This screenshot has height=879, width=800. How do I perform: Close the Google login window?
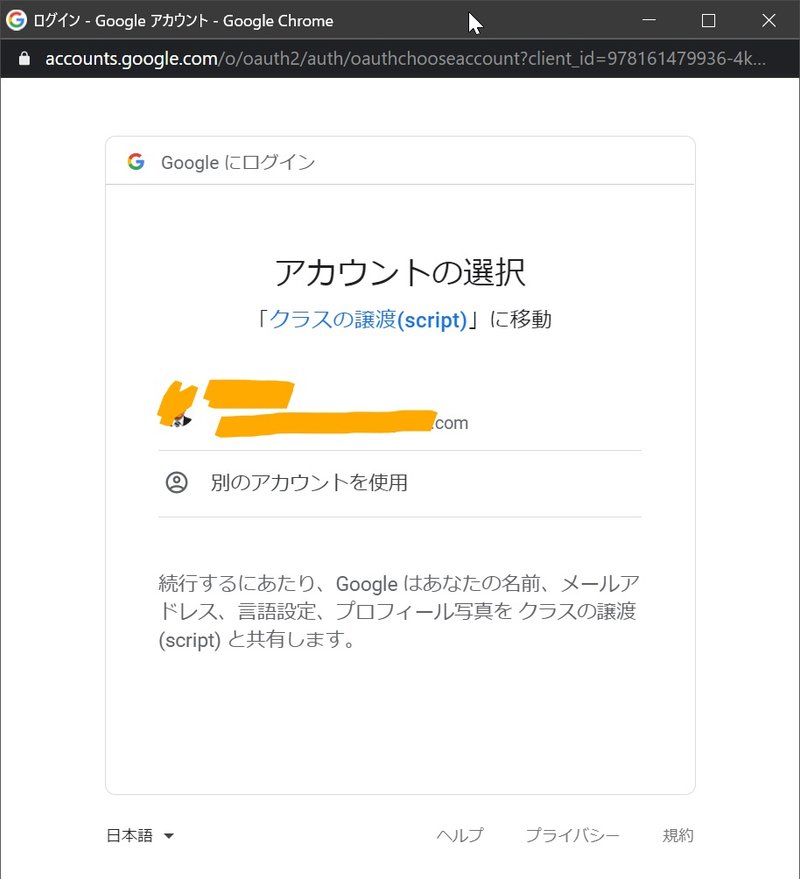point(769,20)
